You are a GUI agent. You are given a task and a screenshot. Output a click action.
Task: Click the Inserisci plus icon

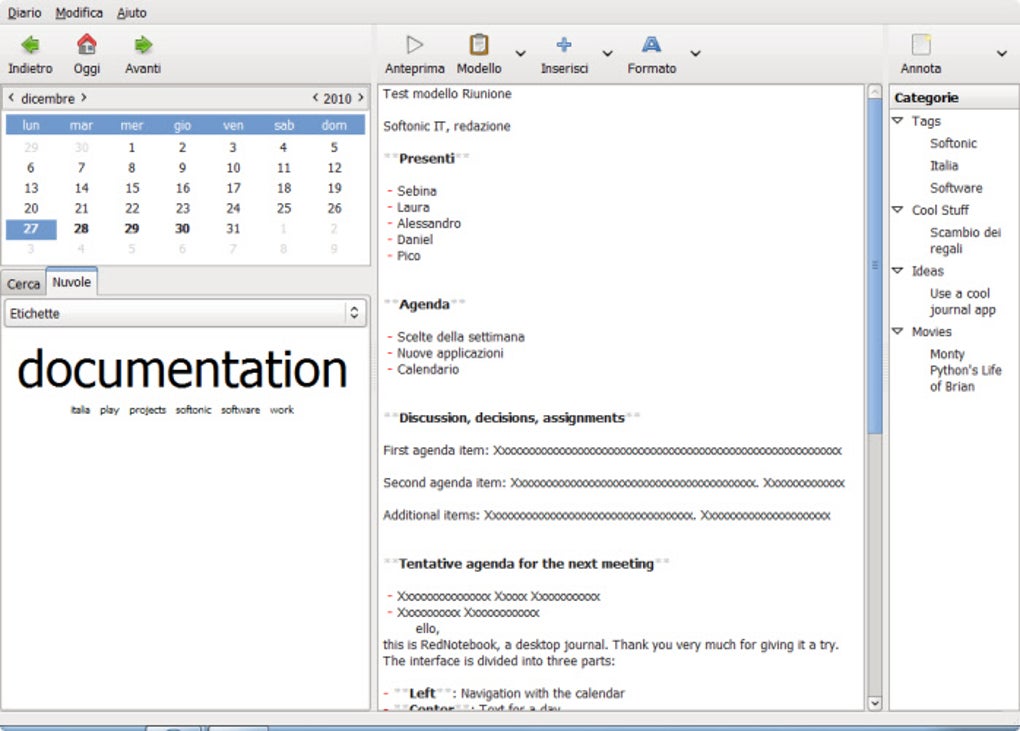(x=564, y=45)
